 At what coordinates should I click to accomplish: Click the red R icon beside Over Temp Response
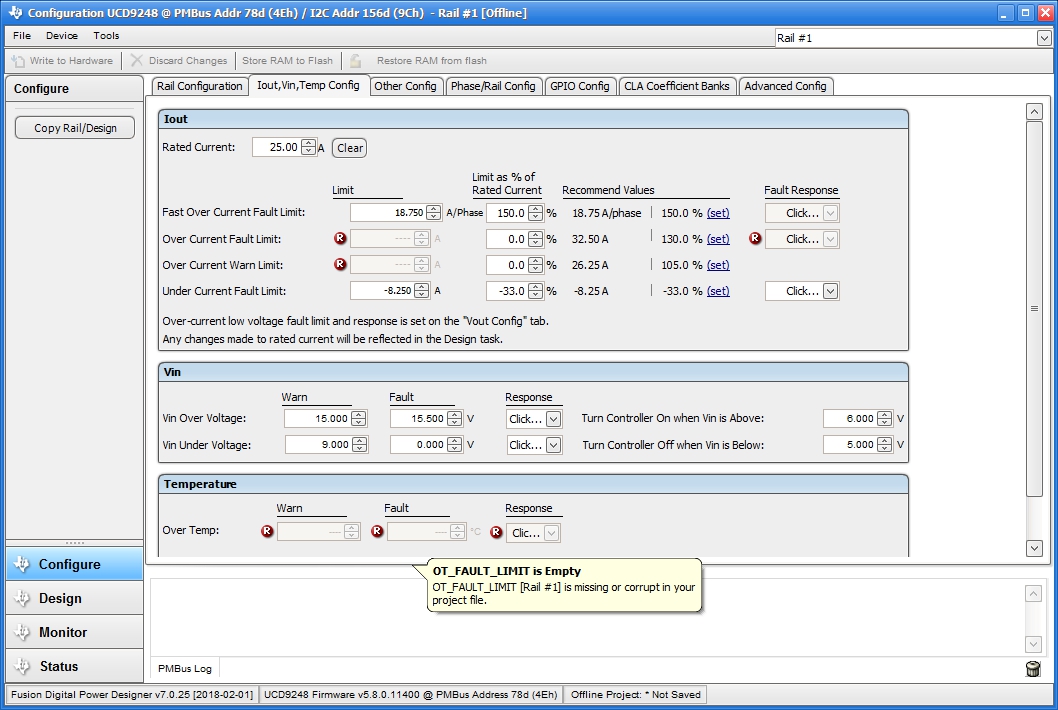pyautogui.click(x=496, y=532)
